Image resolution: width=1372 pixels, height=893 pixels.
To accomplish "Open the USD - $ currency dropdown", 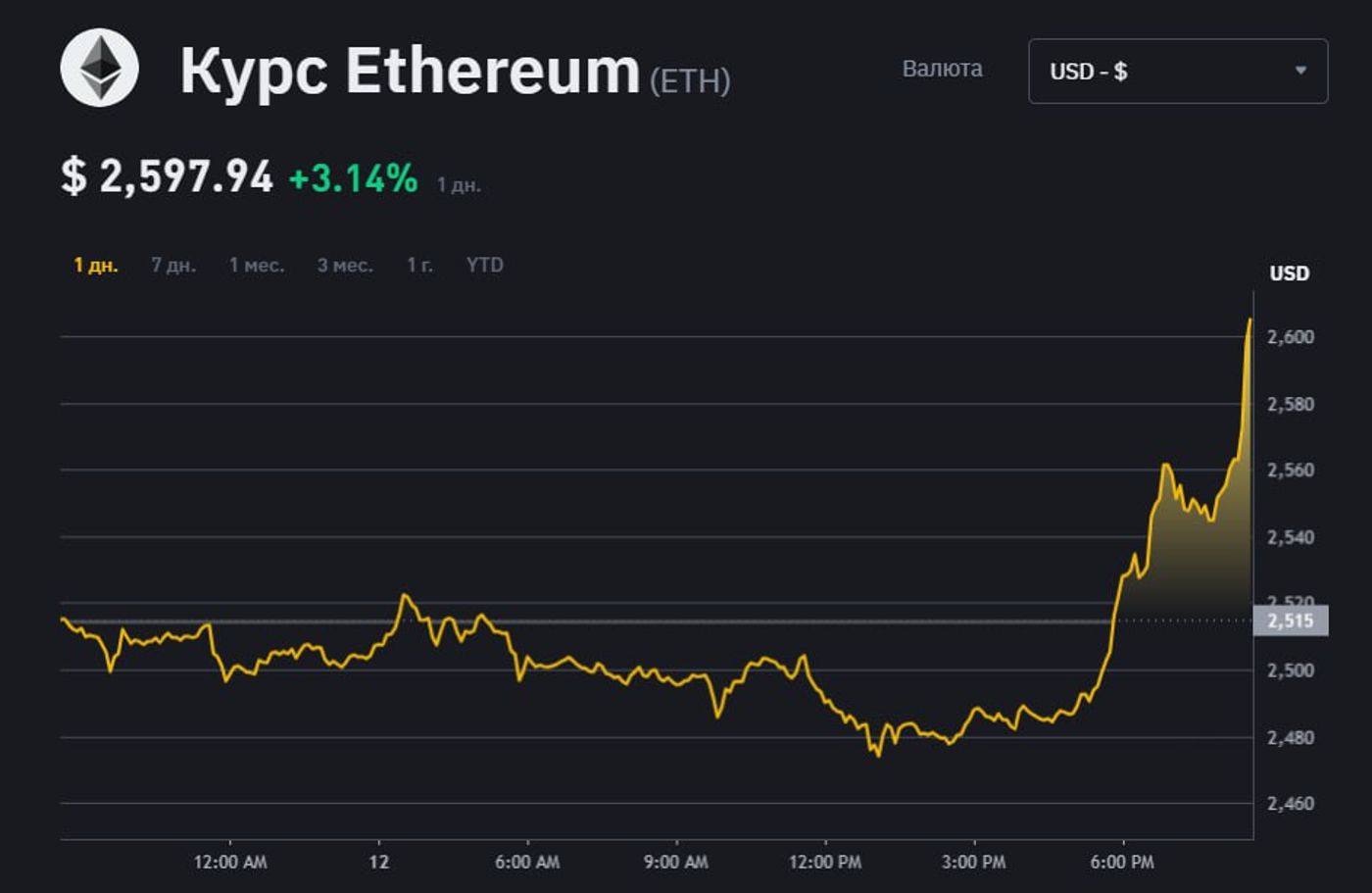I will [1178, 72].
